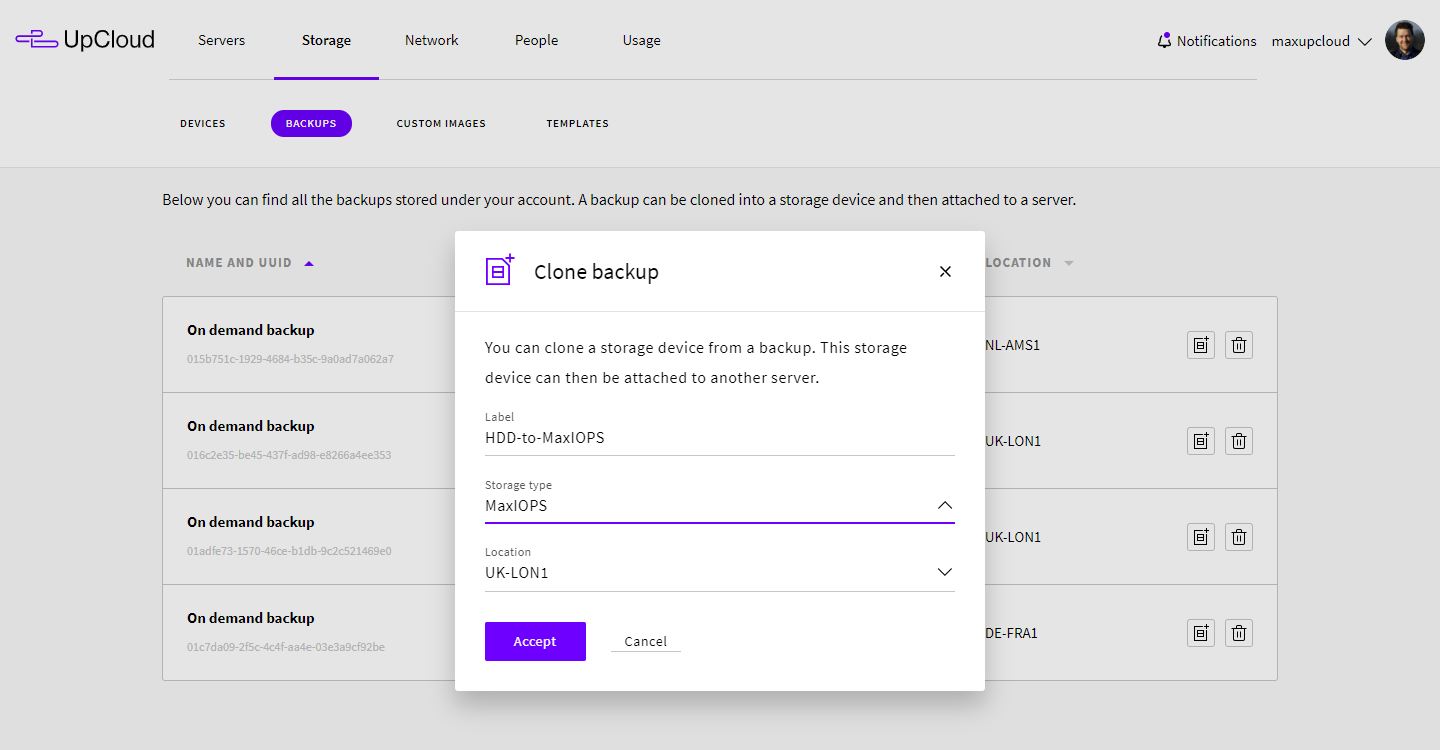
Task: Switch to the Network tab
Action: click(x=432, y=40)
